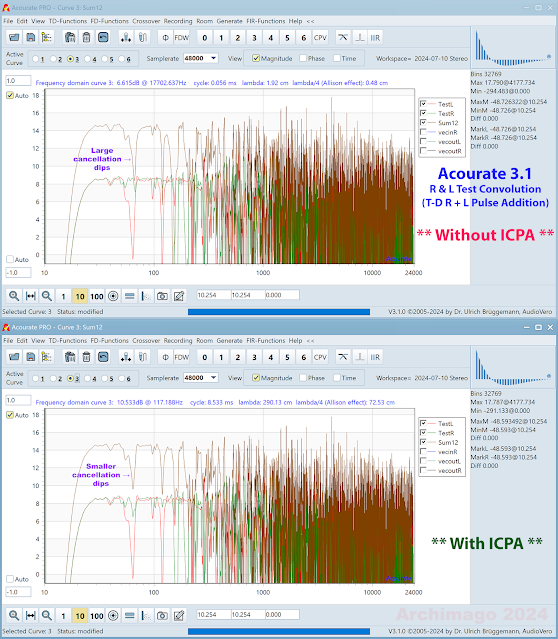This screenshot has width=558, height=639.
Task: Enable Time checkbox in 'Without ICPA' window
Action: (337, 58)
